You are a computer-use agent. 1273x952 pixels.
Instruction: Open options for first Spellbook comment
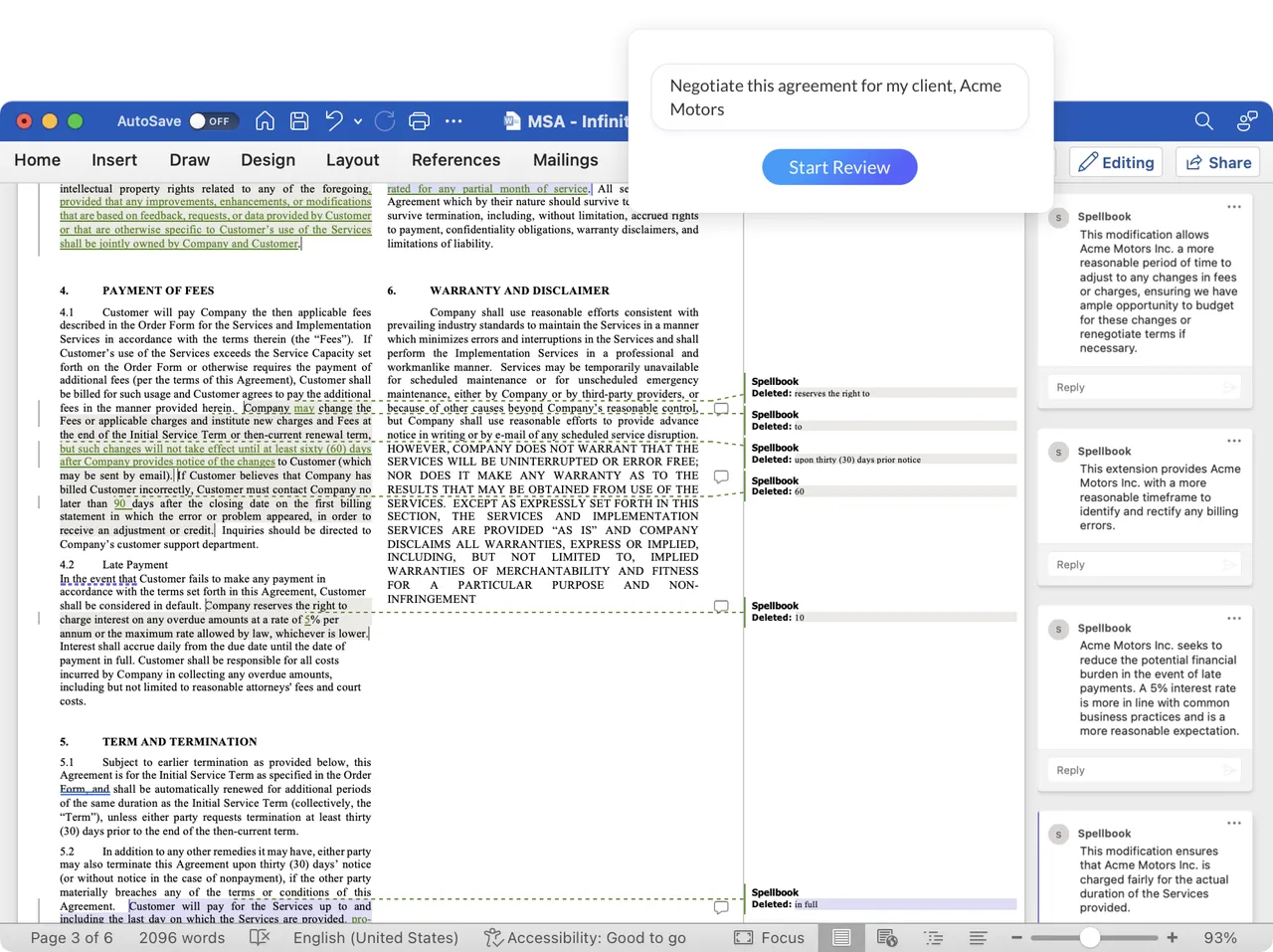click(x=1234, y=207)
